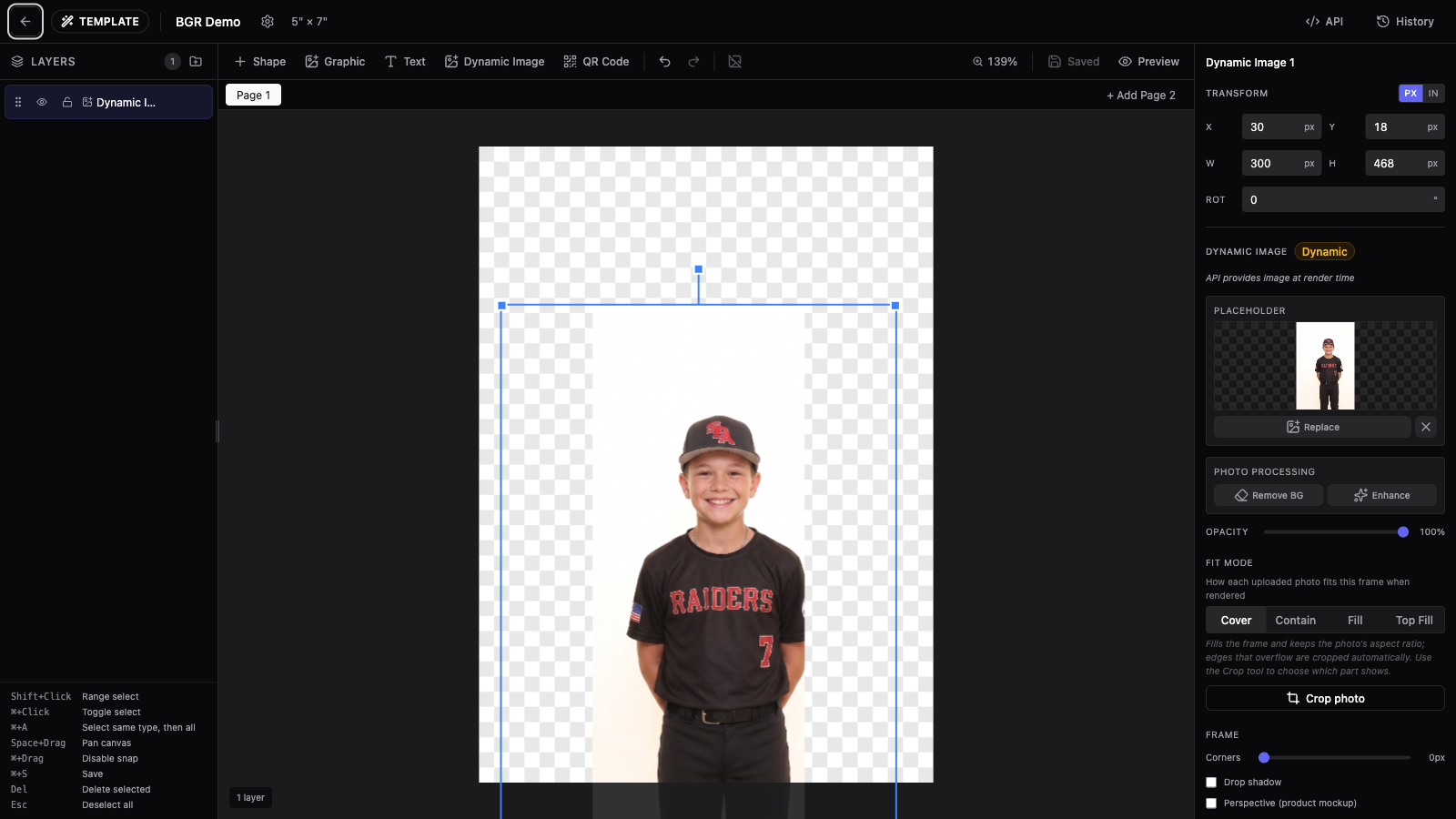Click the BGR Demo title
This screenshot has width=1456, height=819.
[208, 22]
